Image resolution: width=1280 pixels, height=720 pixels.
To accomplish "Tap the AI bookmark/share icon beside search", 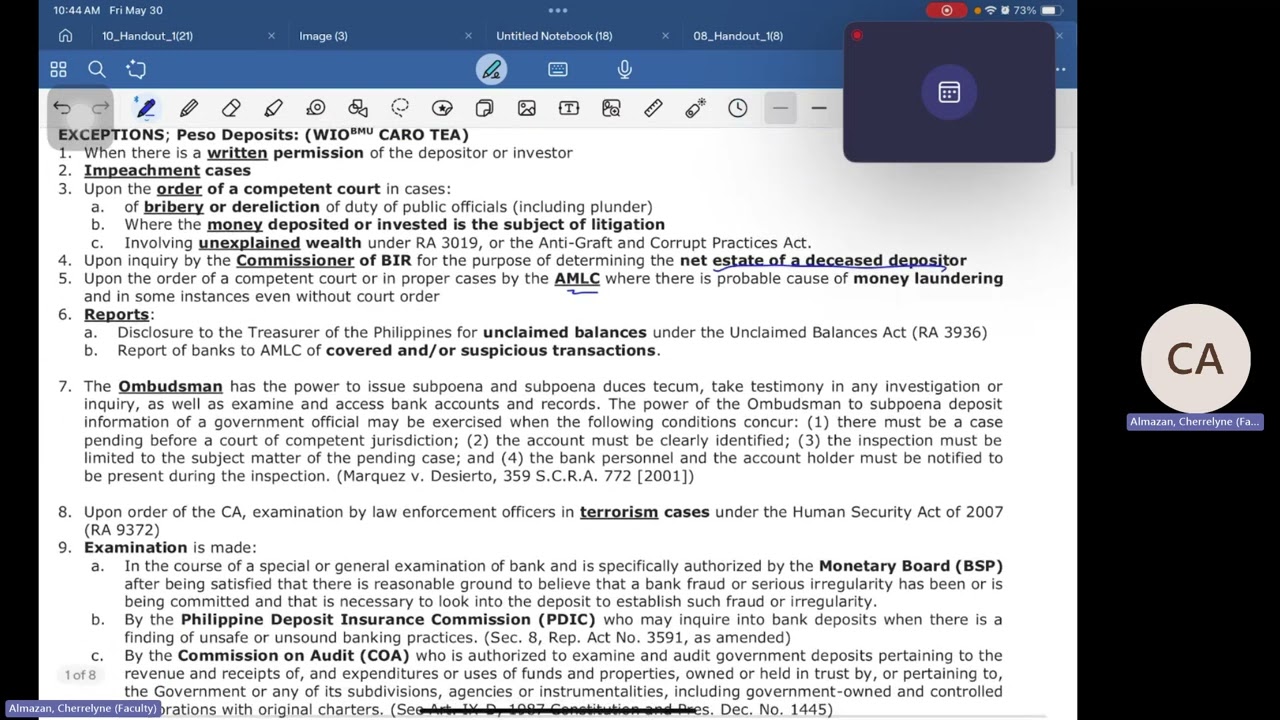I will [136, 69].
